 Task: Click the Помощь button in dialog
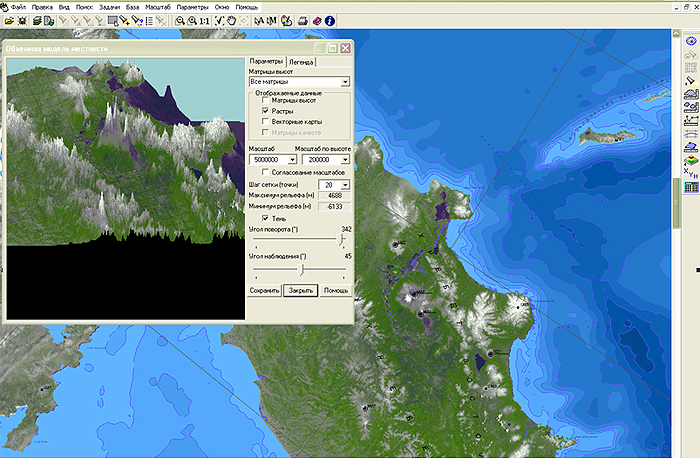click(x=335, y=290)
